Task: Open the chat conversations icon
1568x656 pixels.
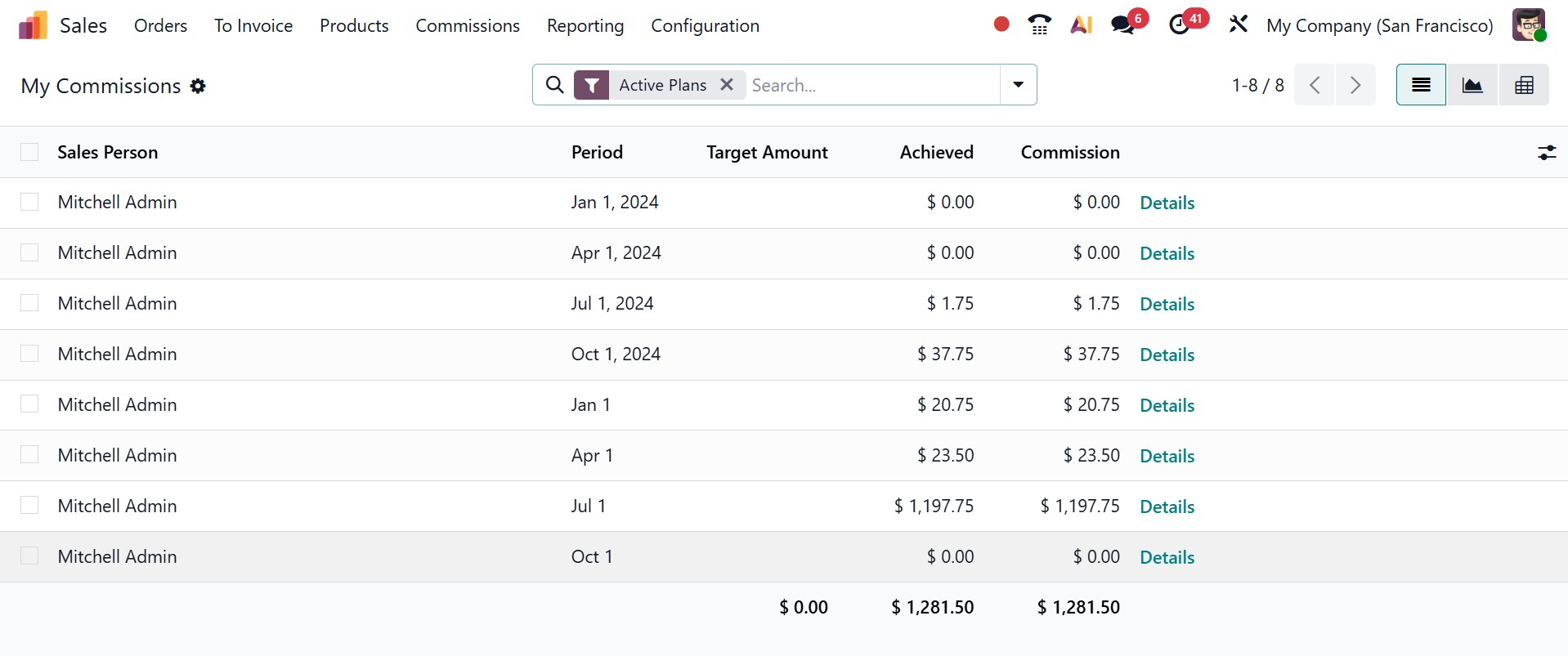Action: (x=1123, y=25)
